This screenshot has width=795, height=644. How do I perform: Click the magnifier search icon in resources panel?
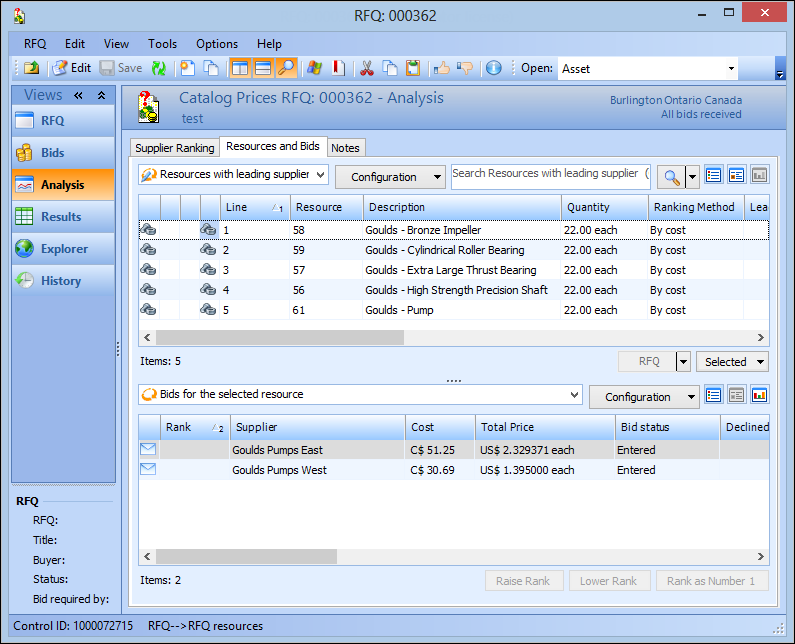(x=672, y=177)
